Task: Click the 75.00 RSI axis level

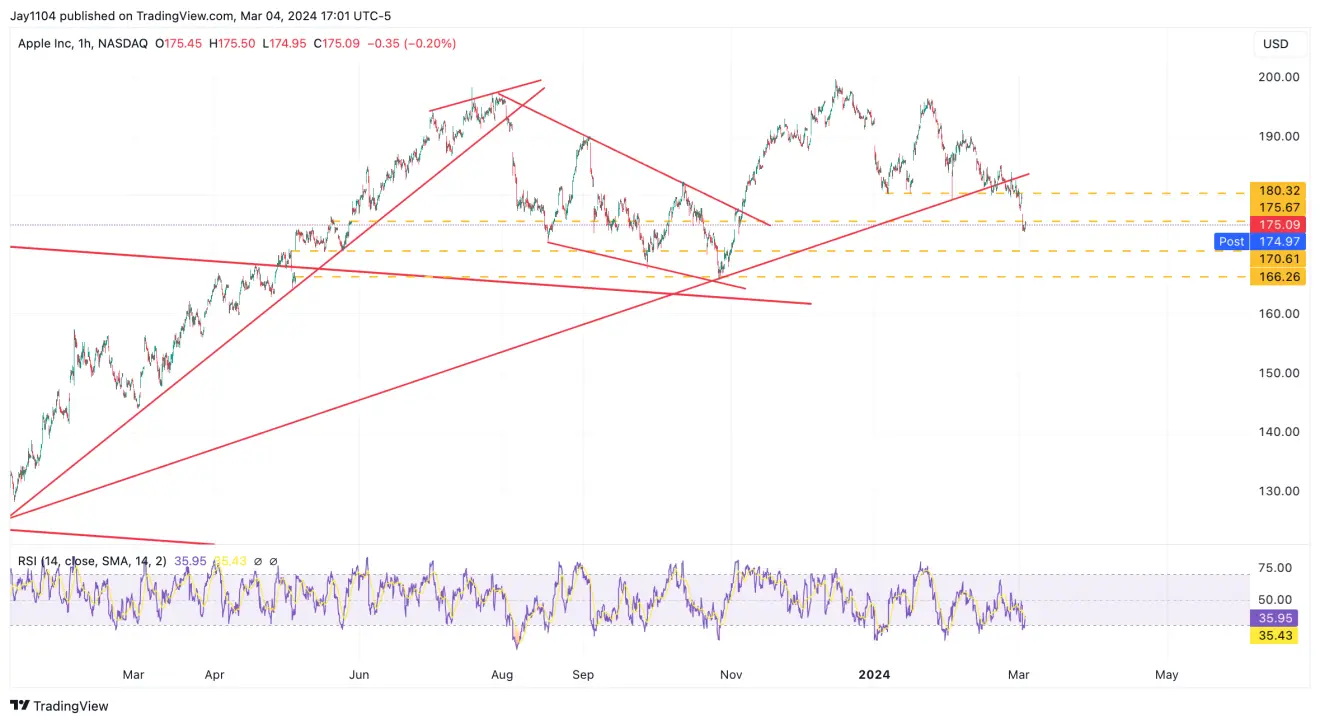Action: pyautogui.click(x=1276, y=568)
